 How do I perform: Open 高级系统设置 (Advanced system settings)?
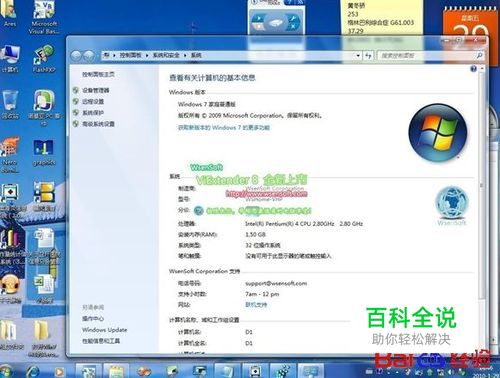(x=99, y=124)
